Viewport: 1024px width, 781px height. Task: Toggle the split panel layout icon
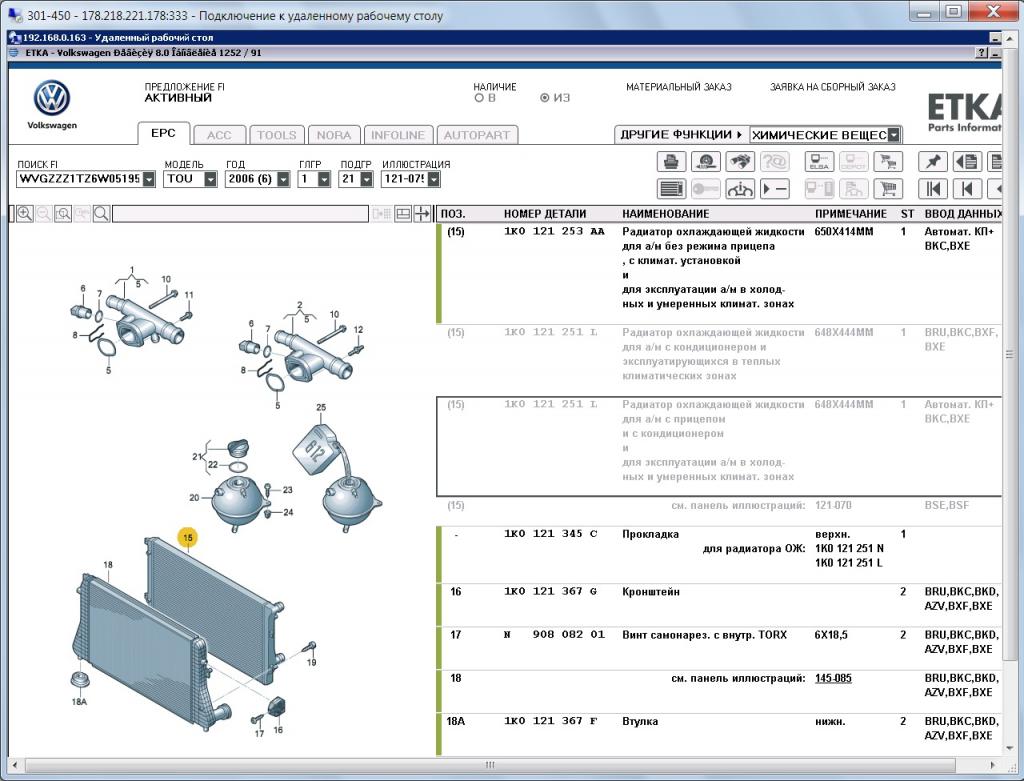point(403,214)
